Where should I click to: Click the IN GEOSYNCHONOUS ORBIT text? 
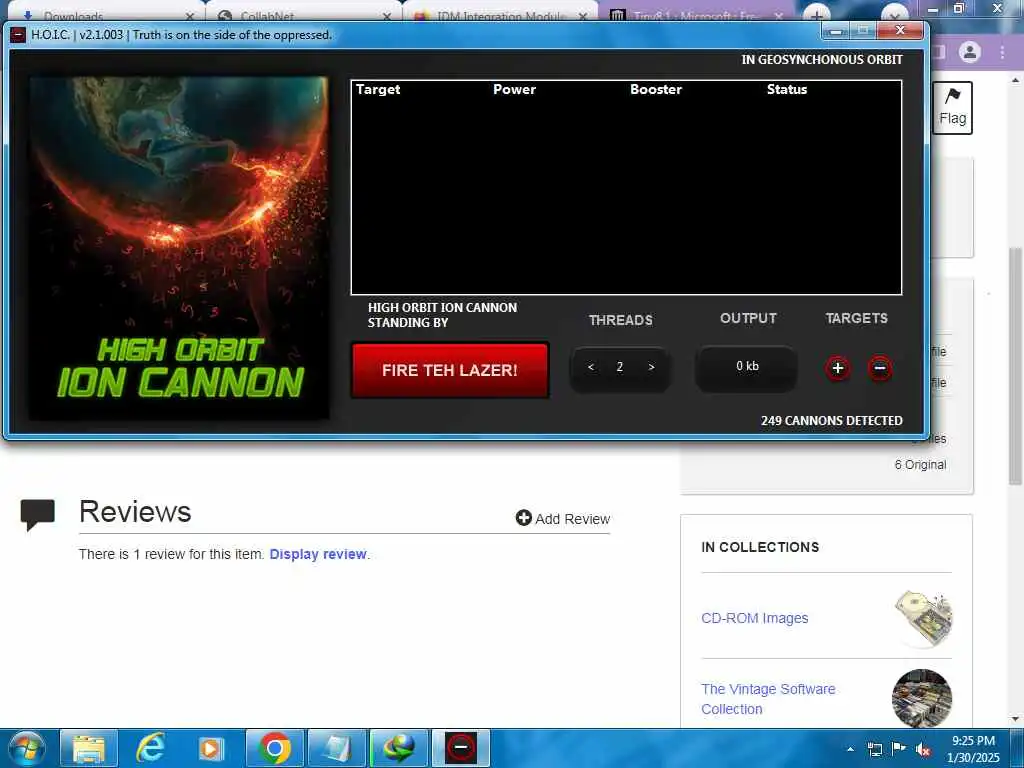(822, 59)
